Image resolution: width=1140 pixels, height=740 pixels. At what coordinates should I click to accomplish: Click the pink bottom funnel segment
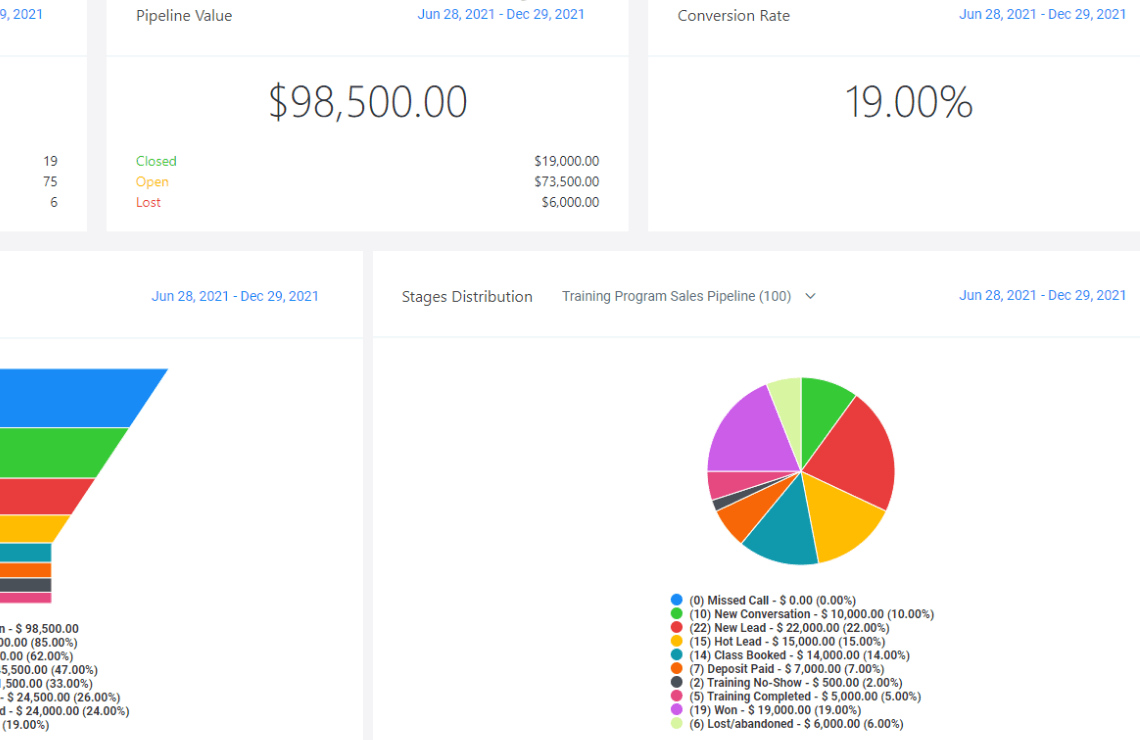click(x=25, y=598)
